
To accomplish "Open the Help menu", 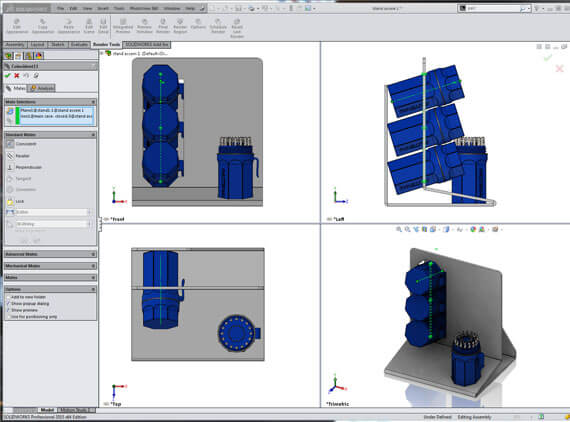I will tap(190, 8).
